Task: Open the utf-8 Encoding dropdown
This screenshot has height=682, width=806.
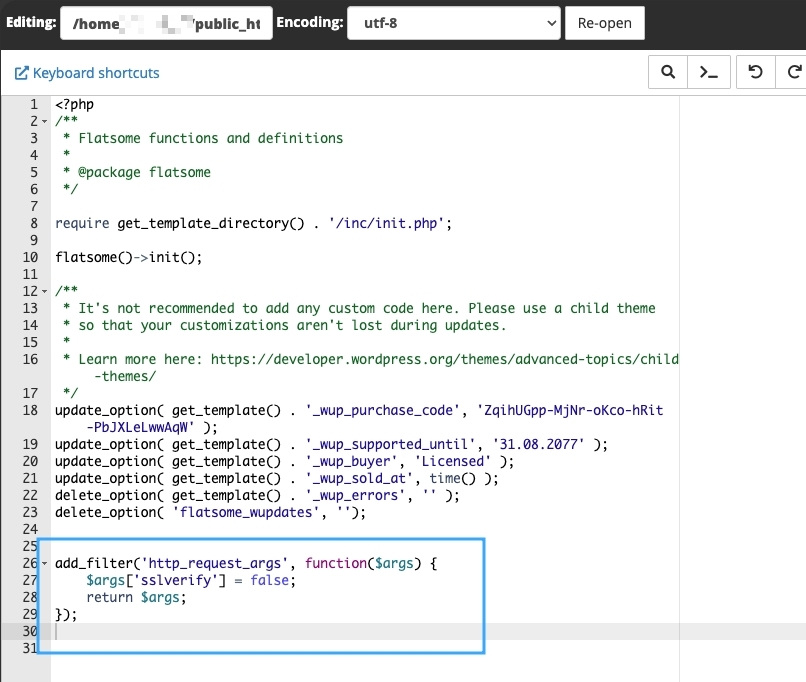Action: 454,22
